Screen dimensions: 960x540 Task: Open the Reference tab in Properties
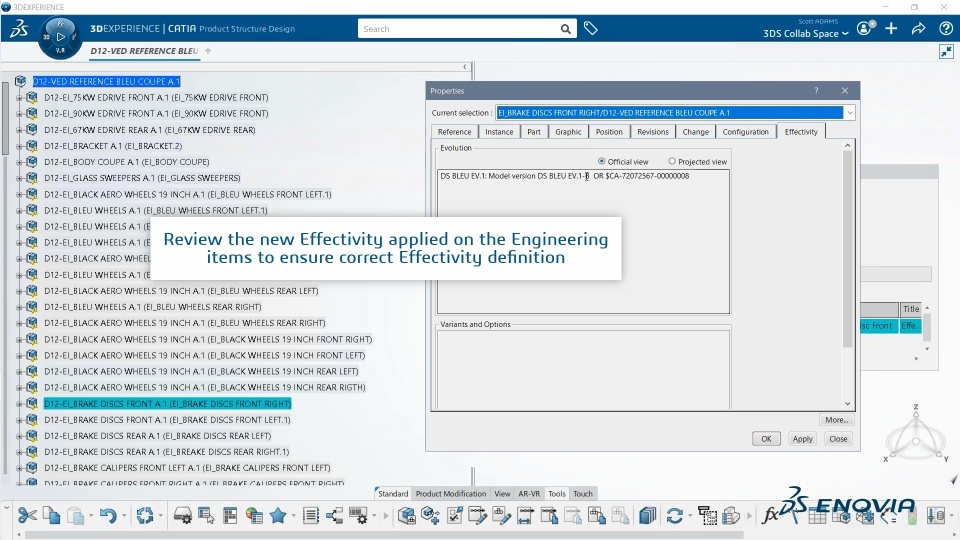click(x=454, y=132)
